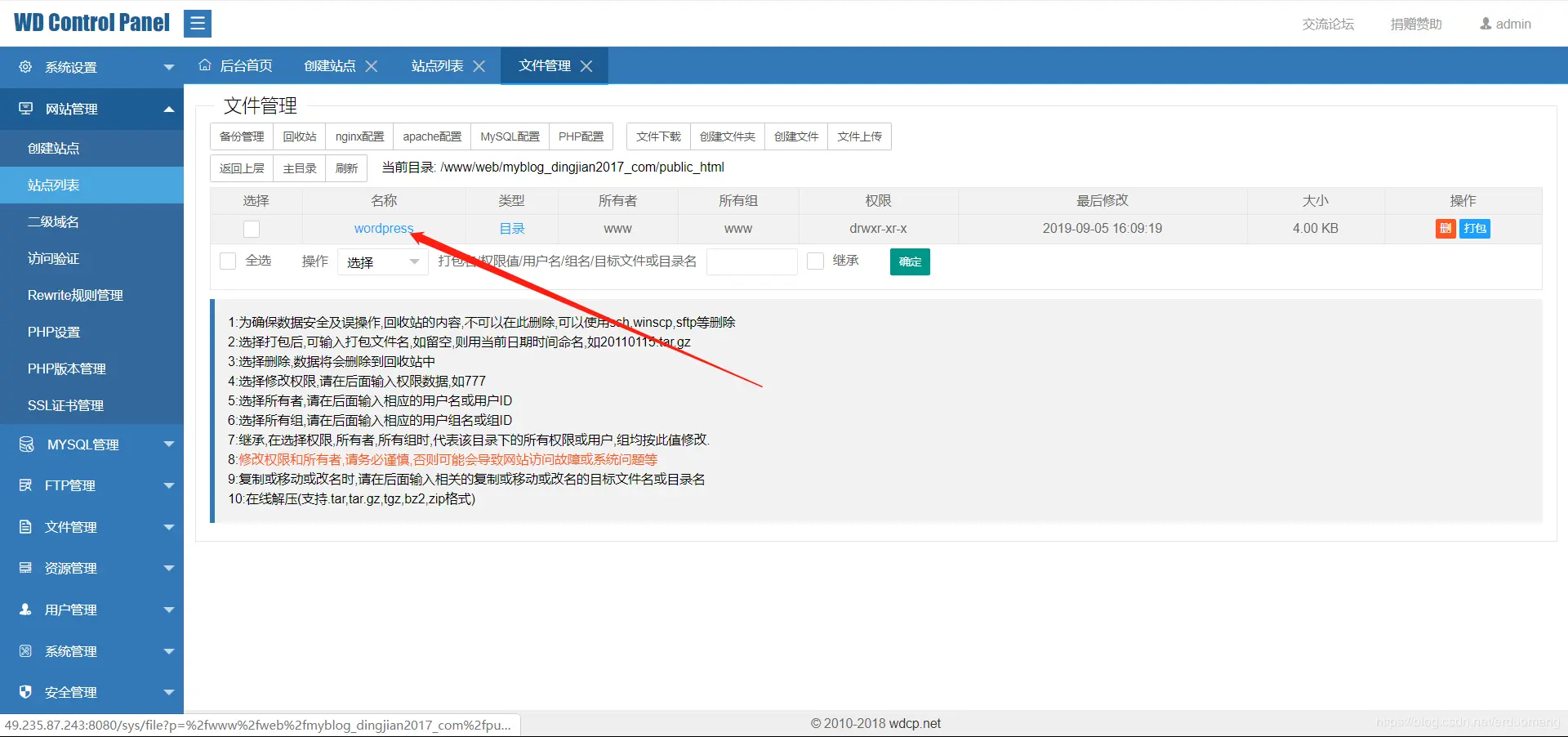The image size is (1568, 737).
Task: Click the person icon beside 用户管理
Action: [x=25, y=610]
